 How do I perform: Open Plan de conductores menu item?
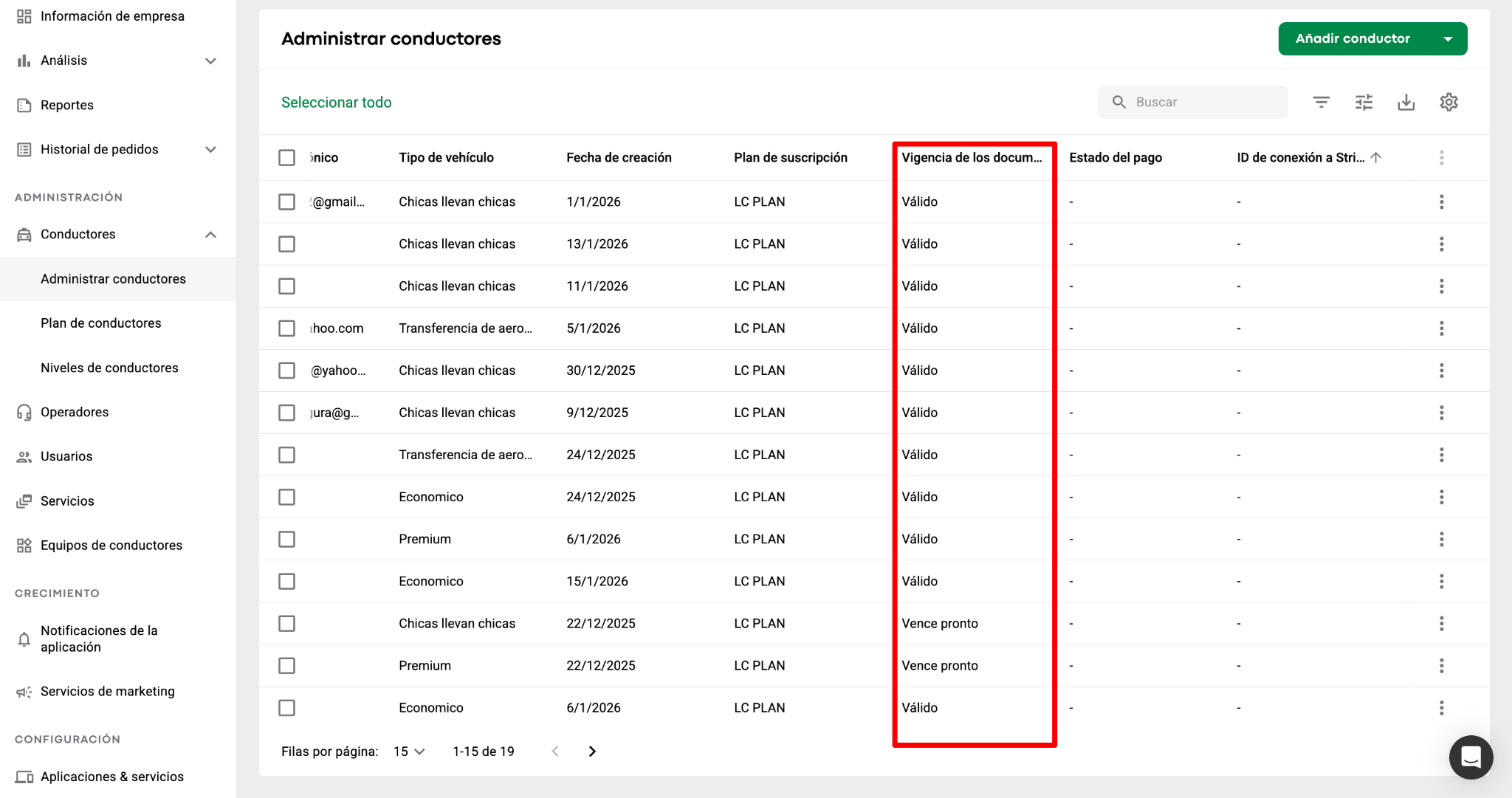pos(101,323)
